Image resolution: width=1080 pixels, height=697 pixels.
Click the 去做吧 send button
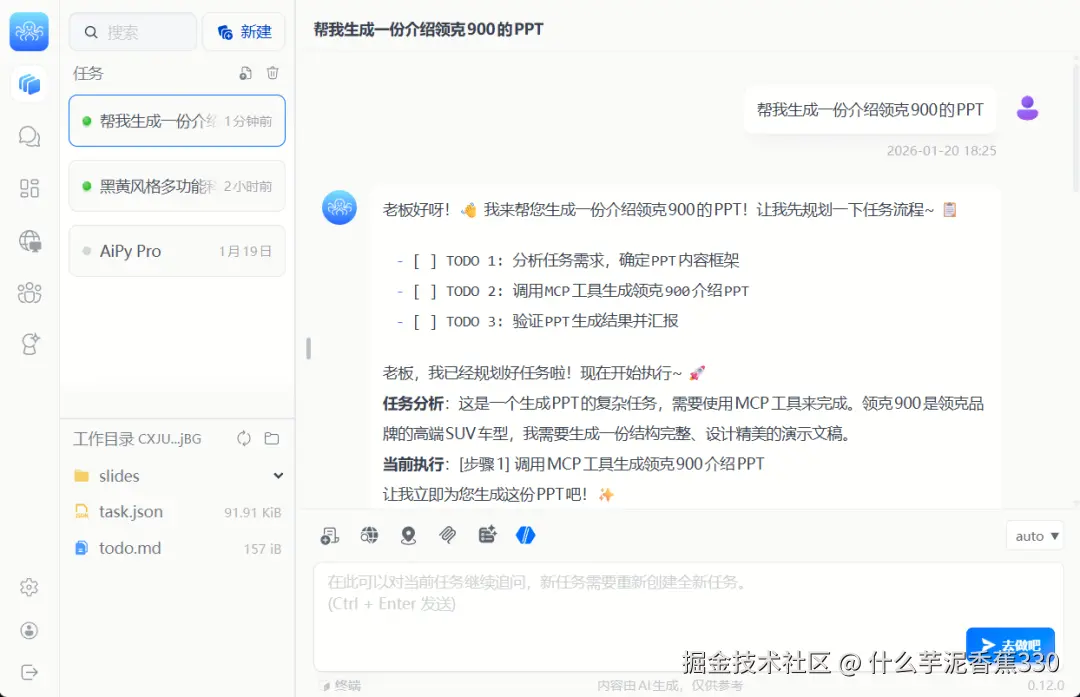coord(1010,645)
